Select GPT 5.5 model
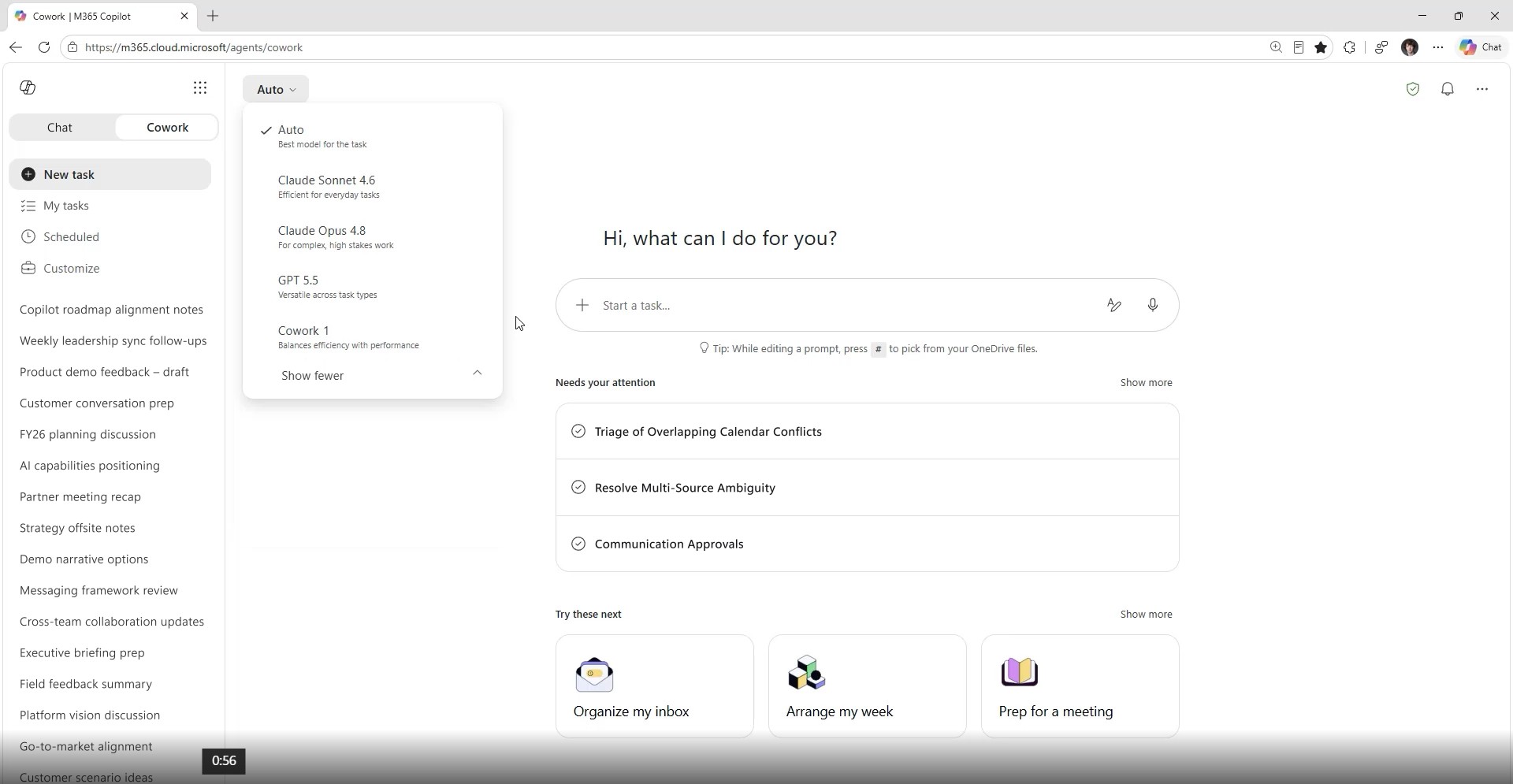Screen dimensions: 1513x784 coord(373,286)
